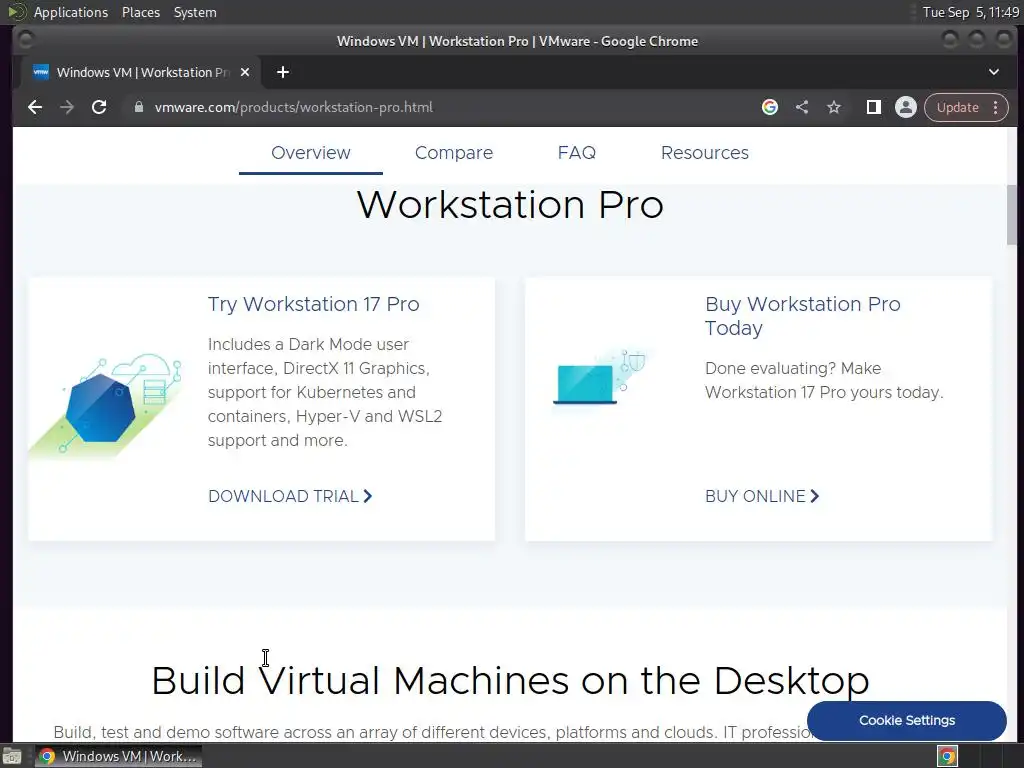Screen dimensions: 1024x768
Task: Switch to the Compare tab
Action: (454, 153)
